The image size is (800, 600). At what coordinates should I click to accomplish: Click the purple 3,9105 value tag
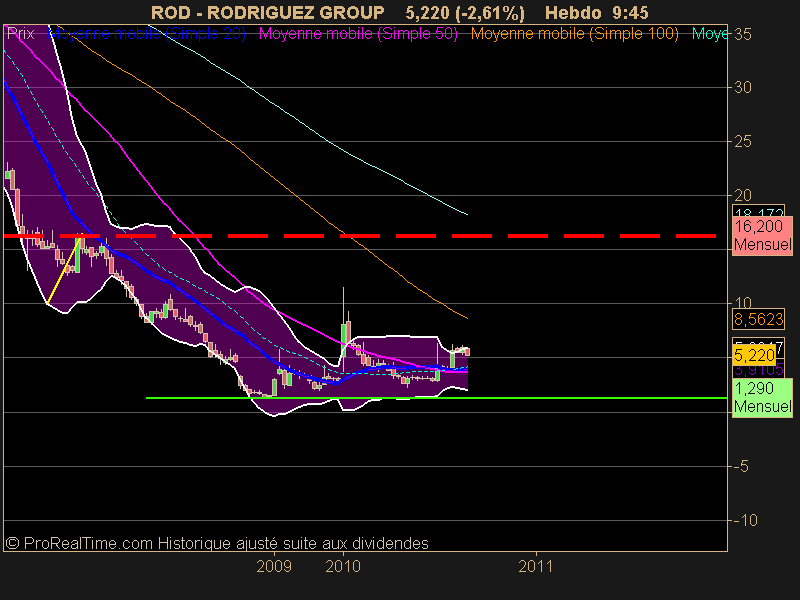758,370
